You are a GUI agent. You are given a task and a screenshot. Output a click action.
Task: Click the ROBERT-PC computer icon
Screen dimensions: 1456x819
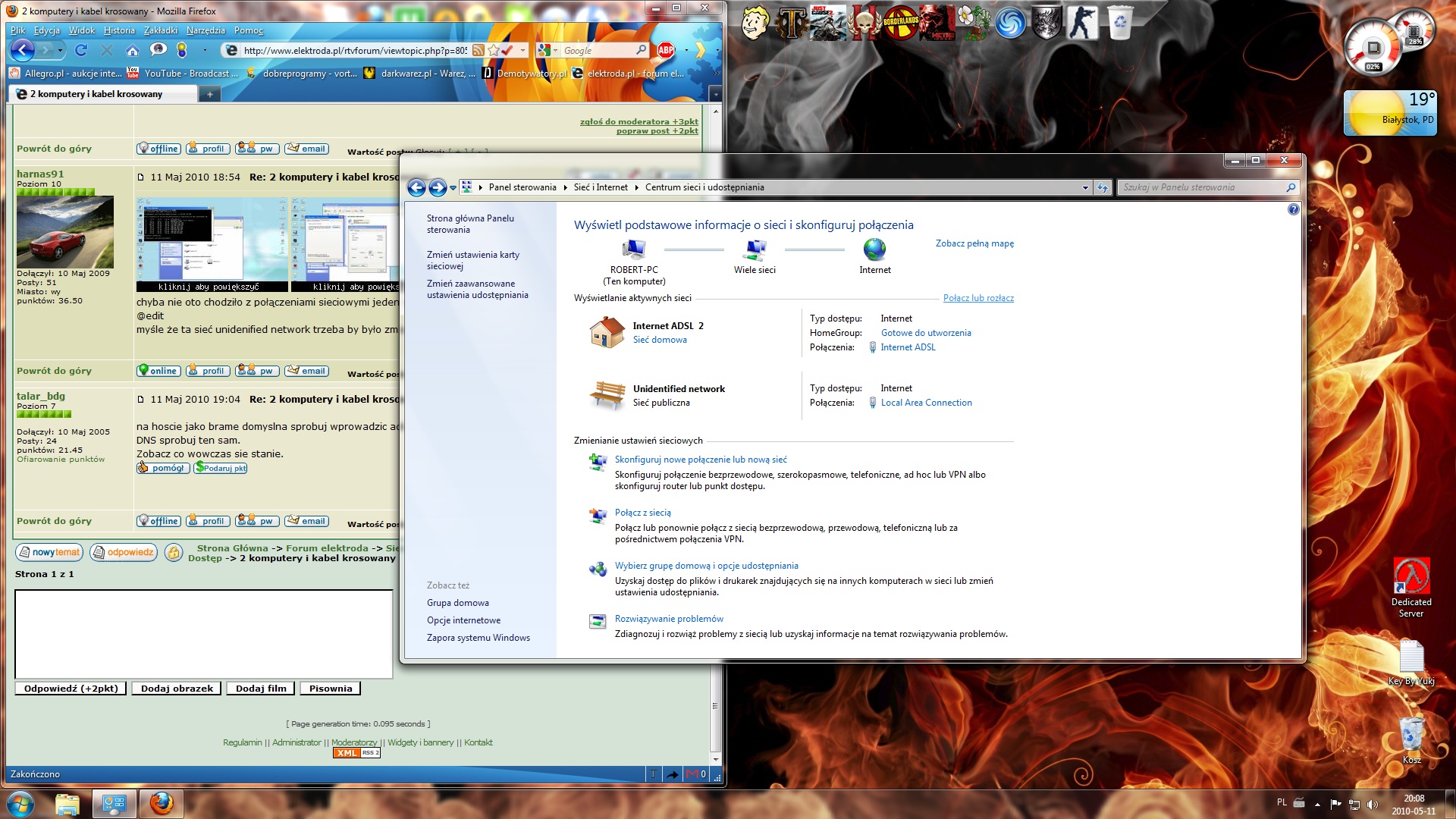[x=633, y=249]
